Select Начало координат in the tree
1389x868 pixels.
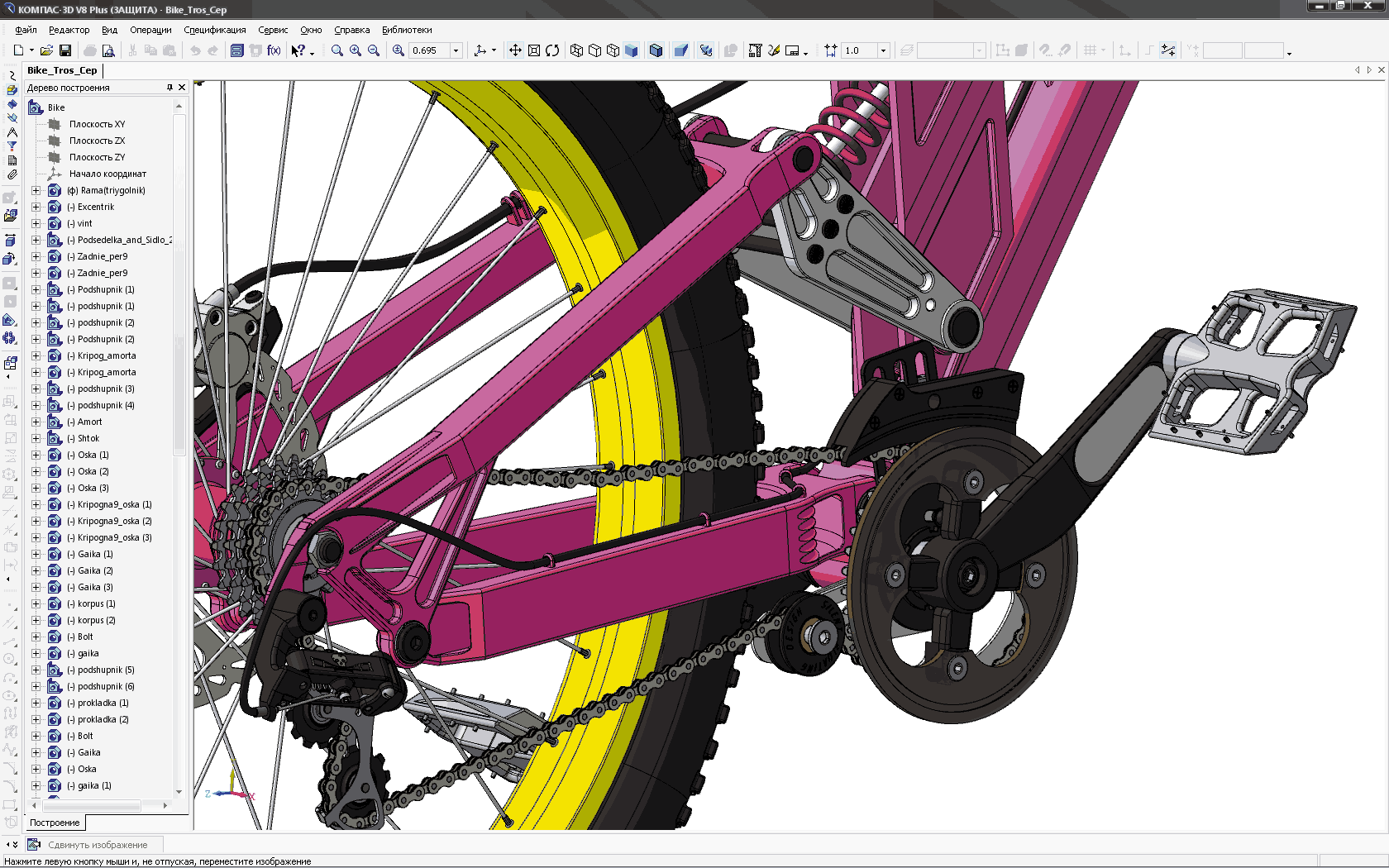(107, 174)
